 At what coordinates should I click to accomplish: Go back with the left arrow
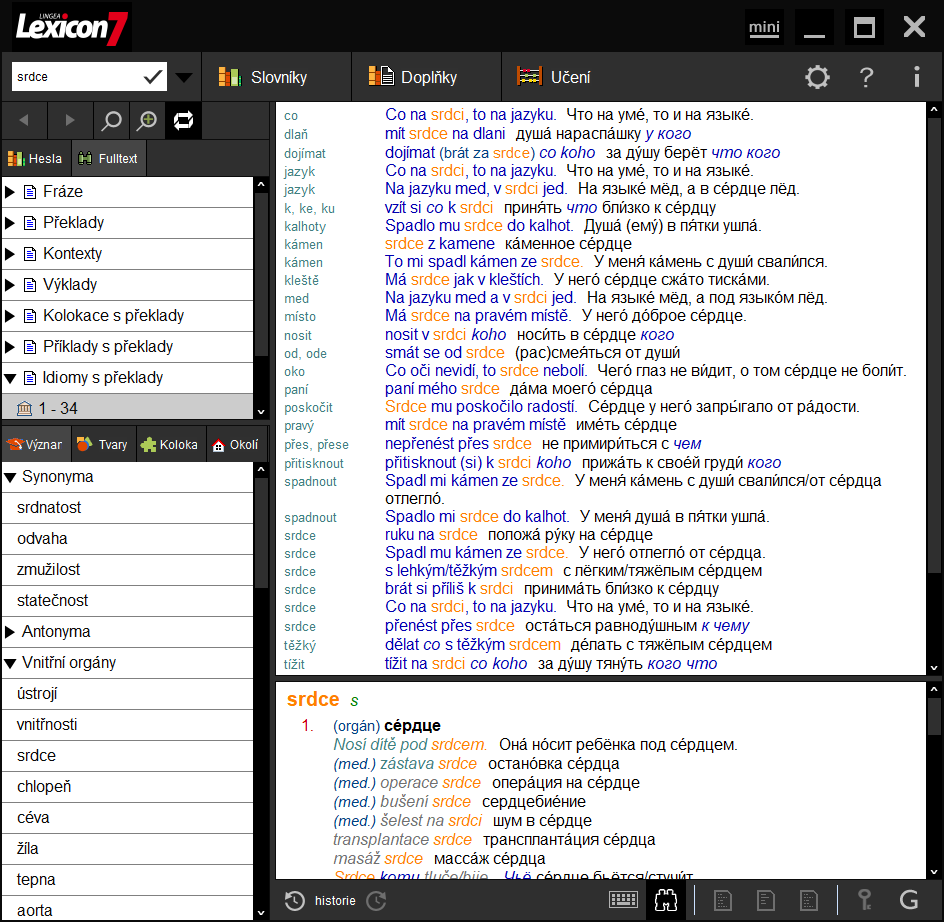click(24, 120)
